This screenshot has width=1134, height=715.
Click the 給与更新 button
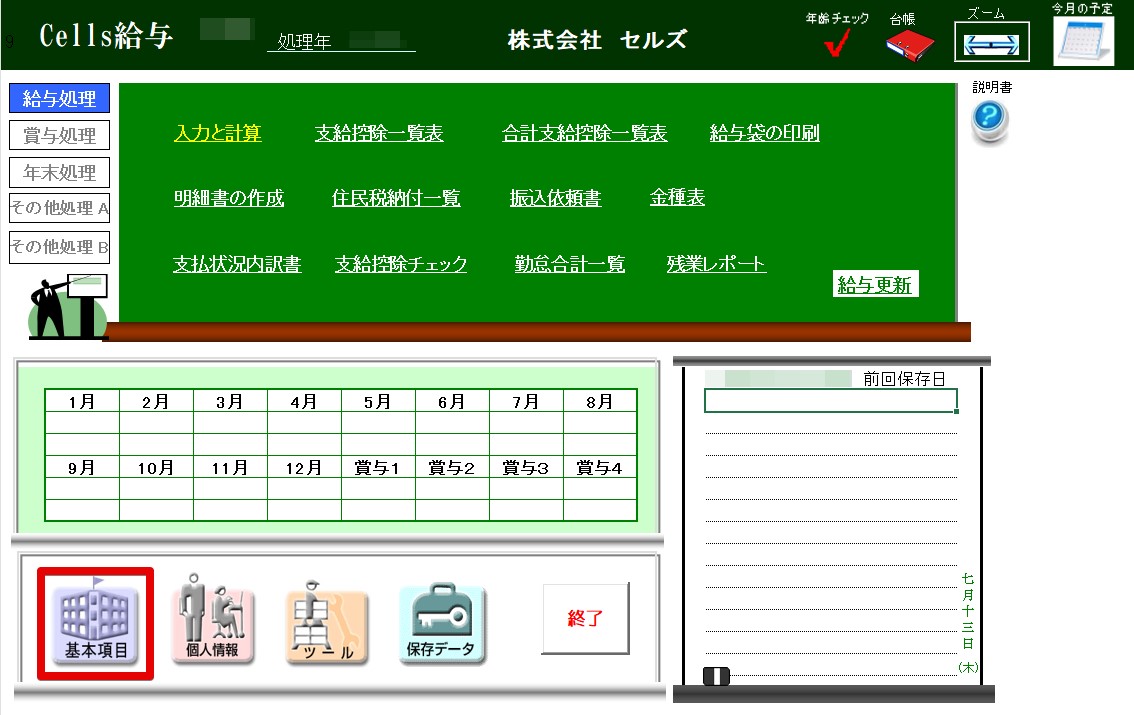point(875,285)
